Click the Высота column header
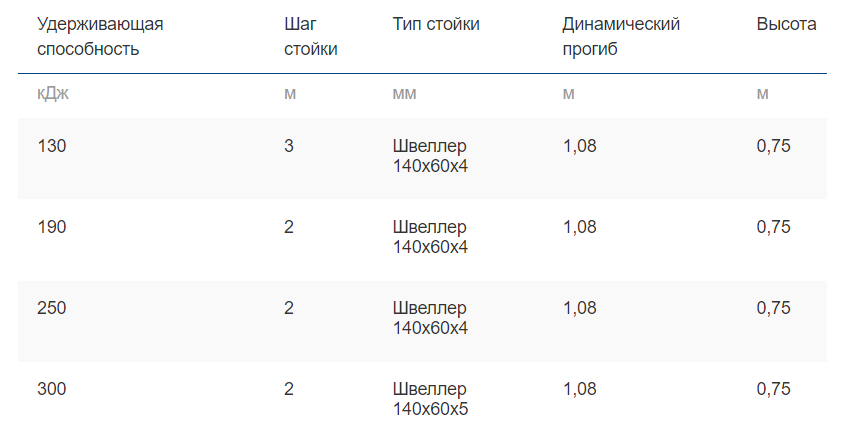849x431 pixels. [x=786, y=24]
